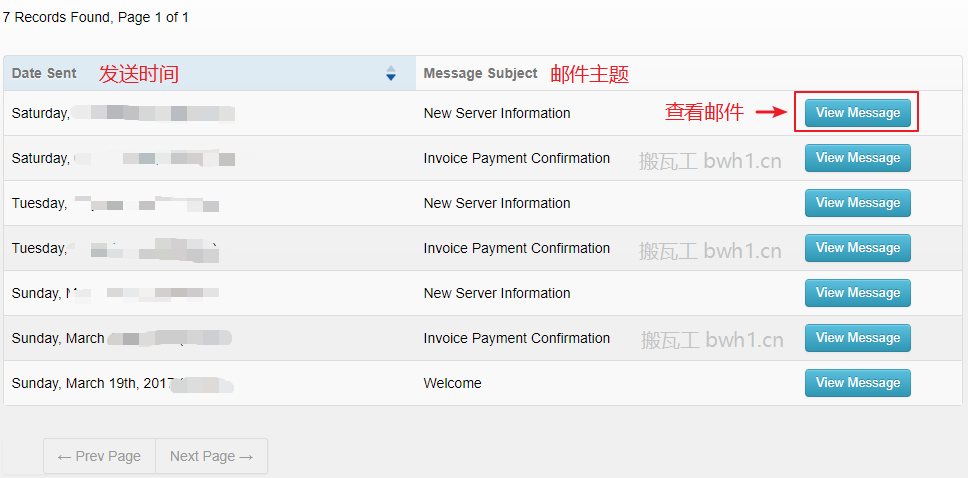Screen dimensions: 968x478
Task: Click the Welcome subject text
Action: coord(452,383)
